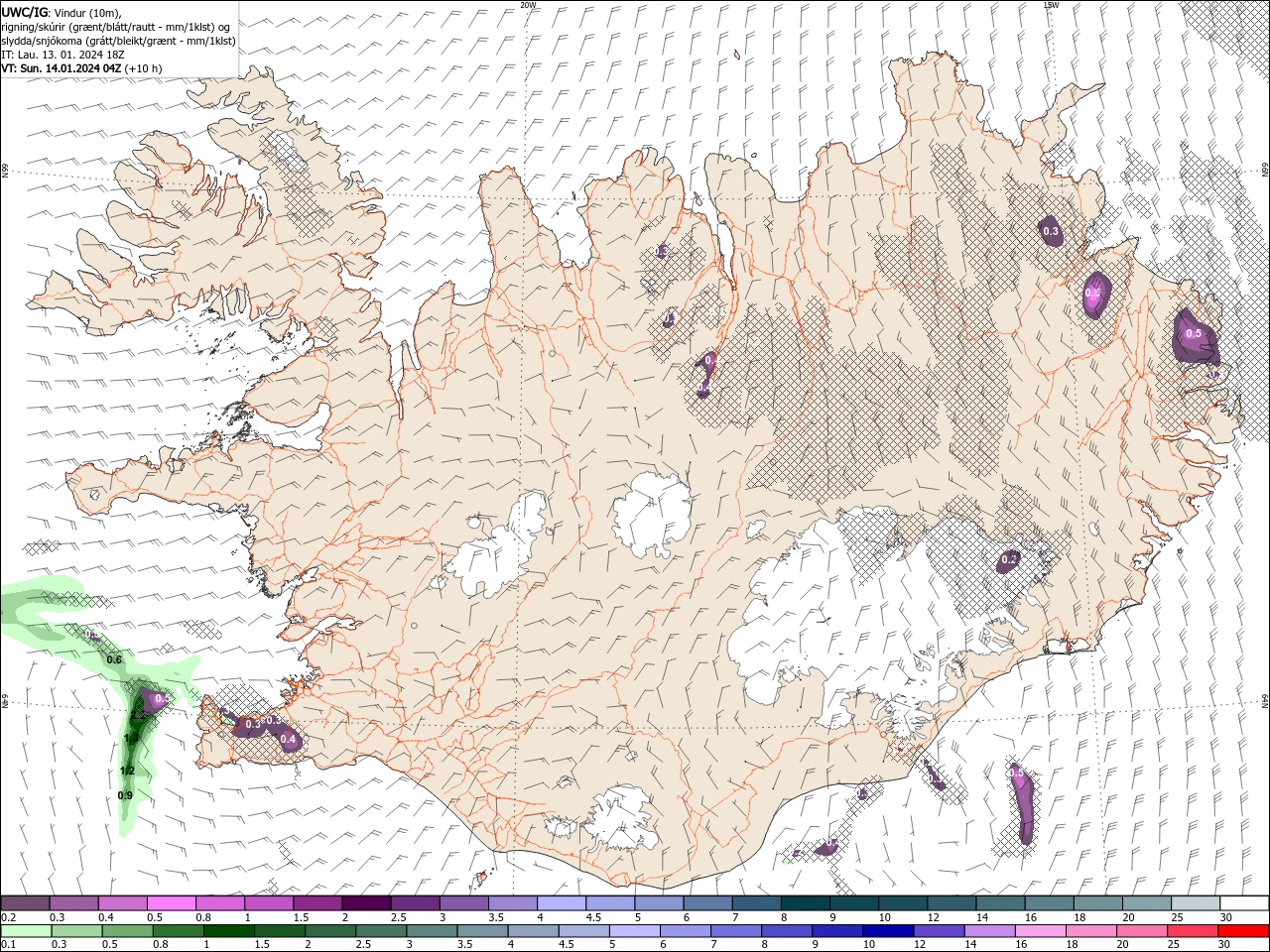Click the "1.2" rain value in green band

pyautogui.click(x=127, y=771)
